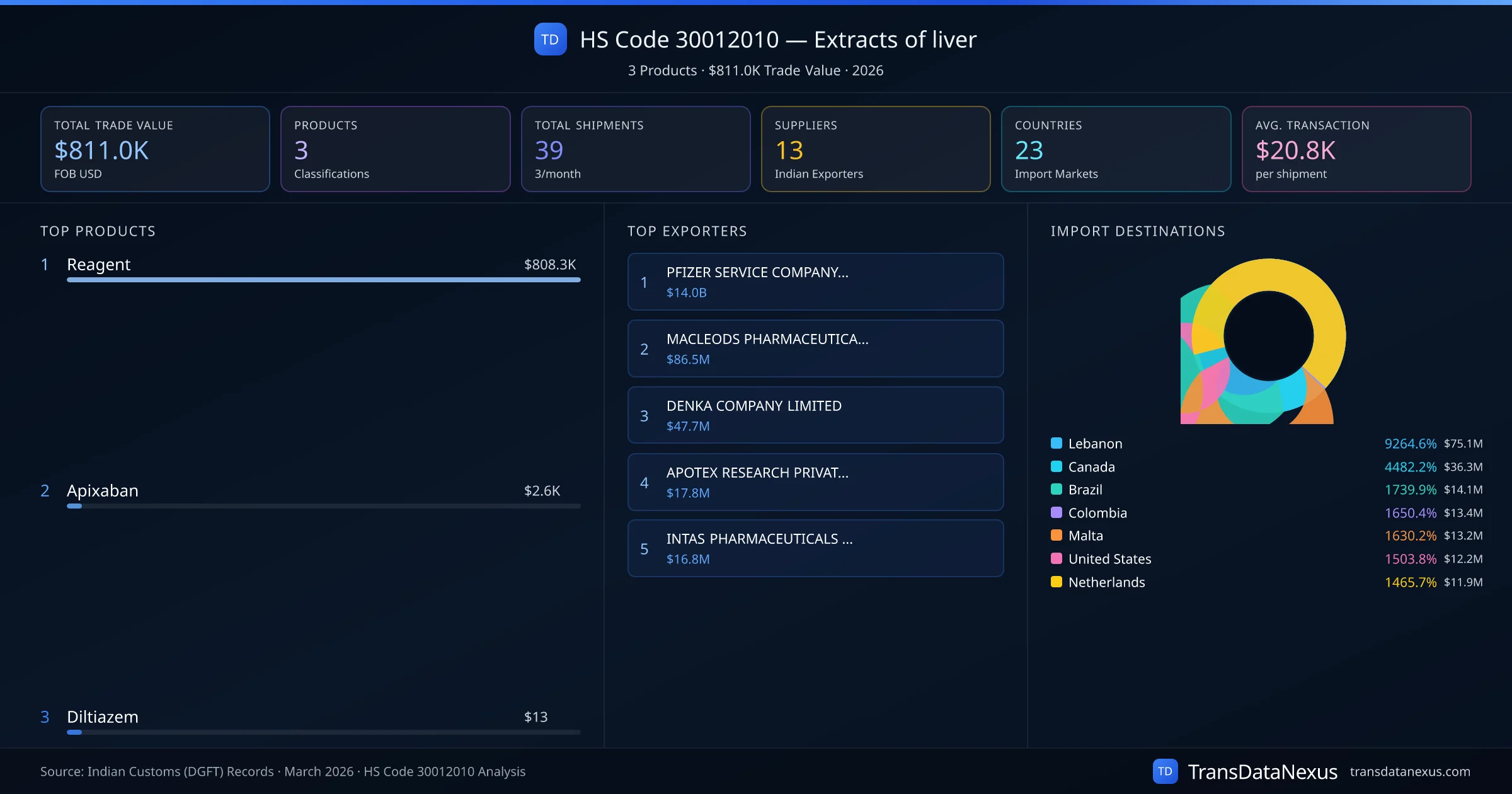Click the Reagent product progress bar
This screenshot has width=1512, height=794.
tap(323, 280)
